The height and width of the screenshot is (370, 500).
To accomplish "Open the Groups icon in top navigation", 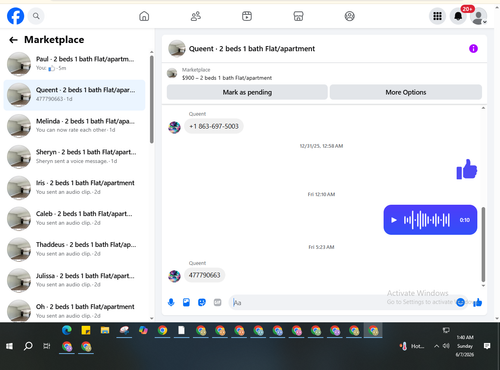I will 349,16.
